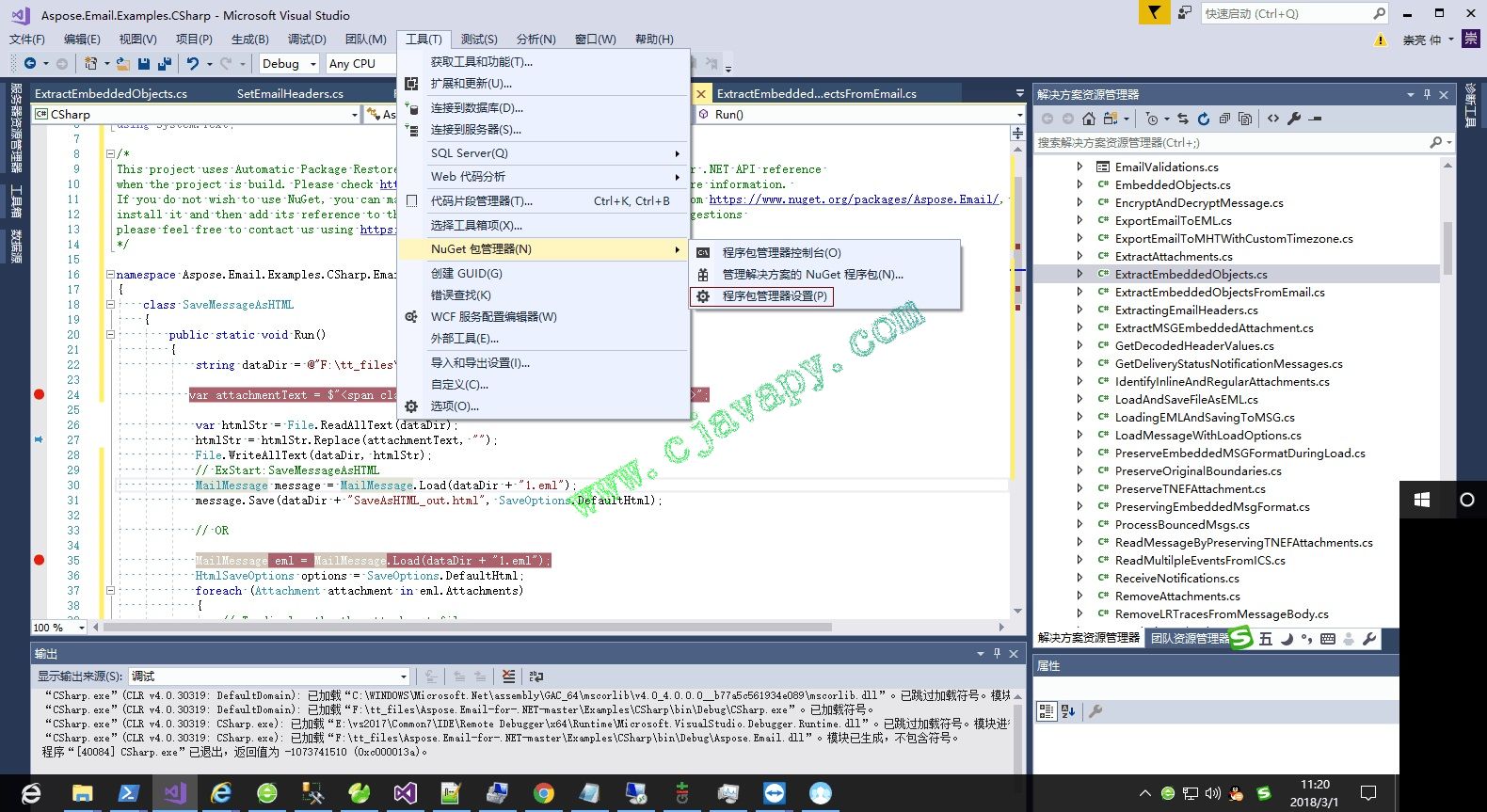Toggle word wrap in the Output panel
This screenshot has width=1487, height=812.
(536, 677)
